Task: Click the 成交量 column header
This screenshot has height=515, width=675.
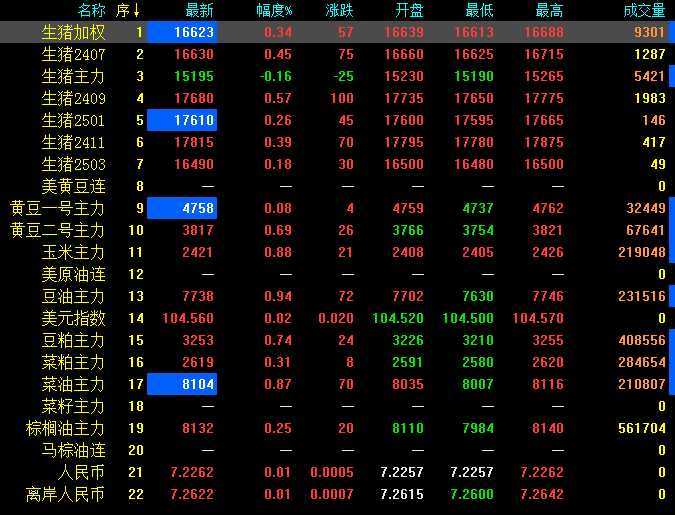Action: point(644,10)
